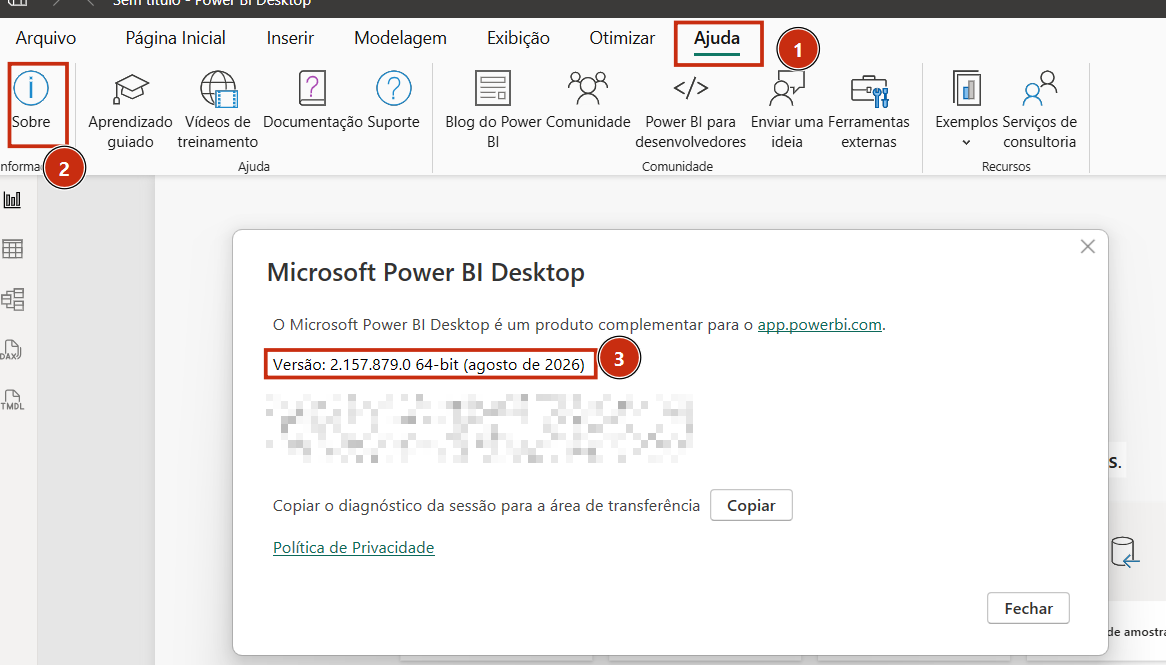1166x665 pixels.
Task: Close the About dialog with X
Action: coord(1088,246)
